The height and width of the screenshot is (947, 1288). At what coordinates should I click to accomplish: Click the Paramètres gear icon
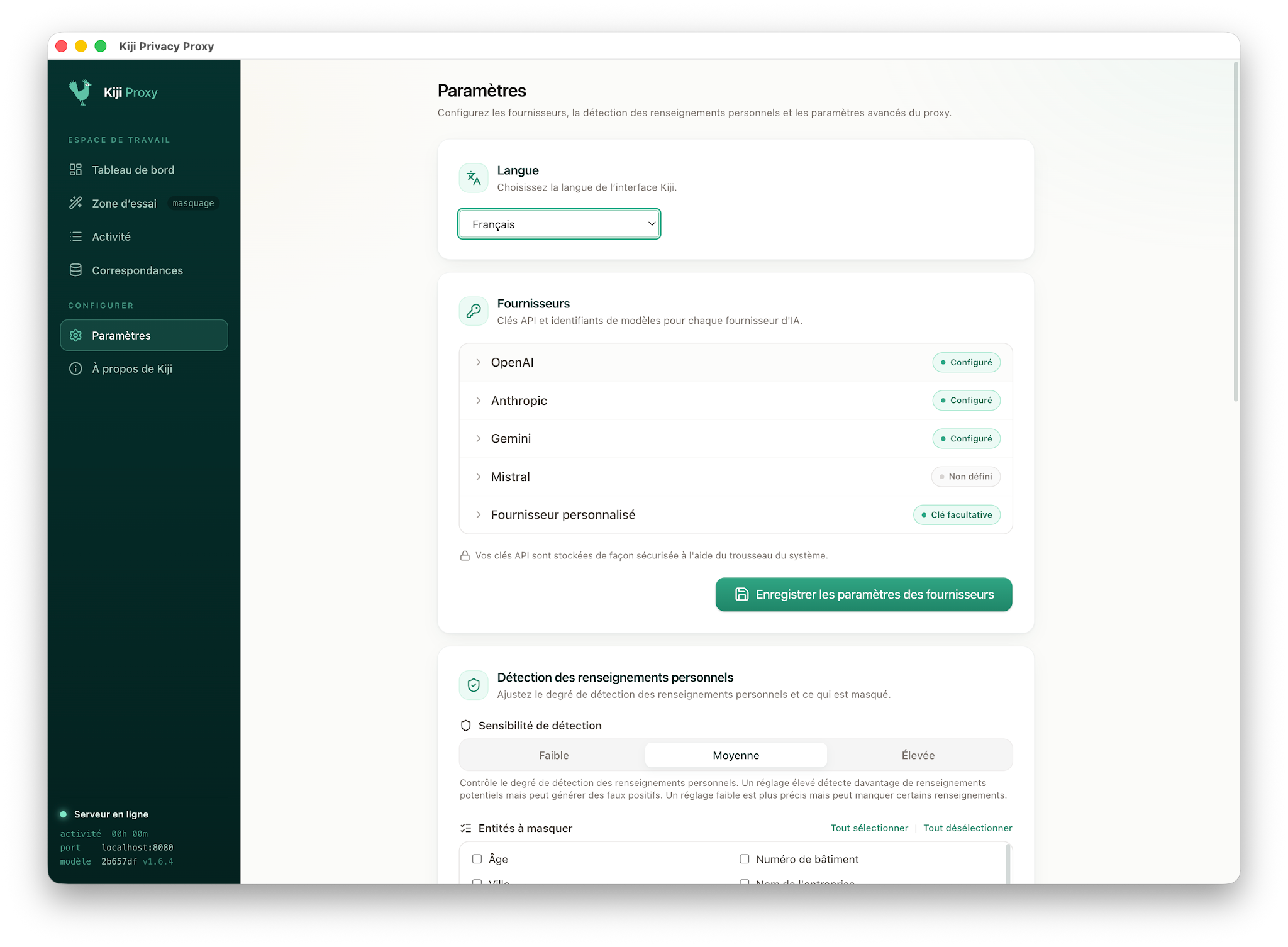point(75,335)
